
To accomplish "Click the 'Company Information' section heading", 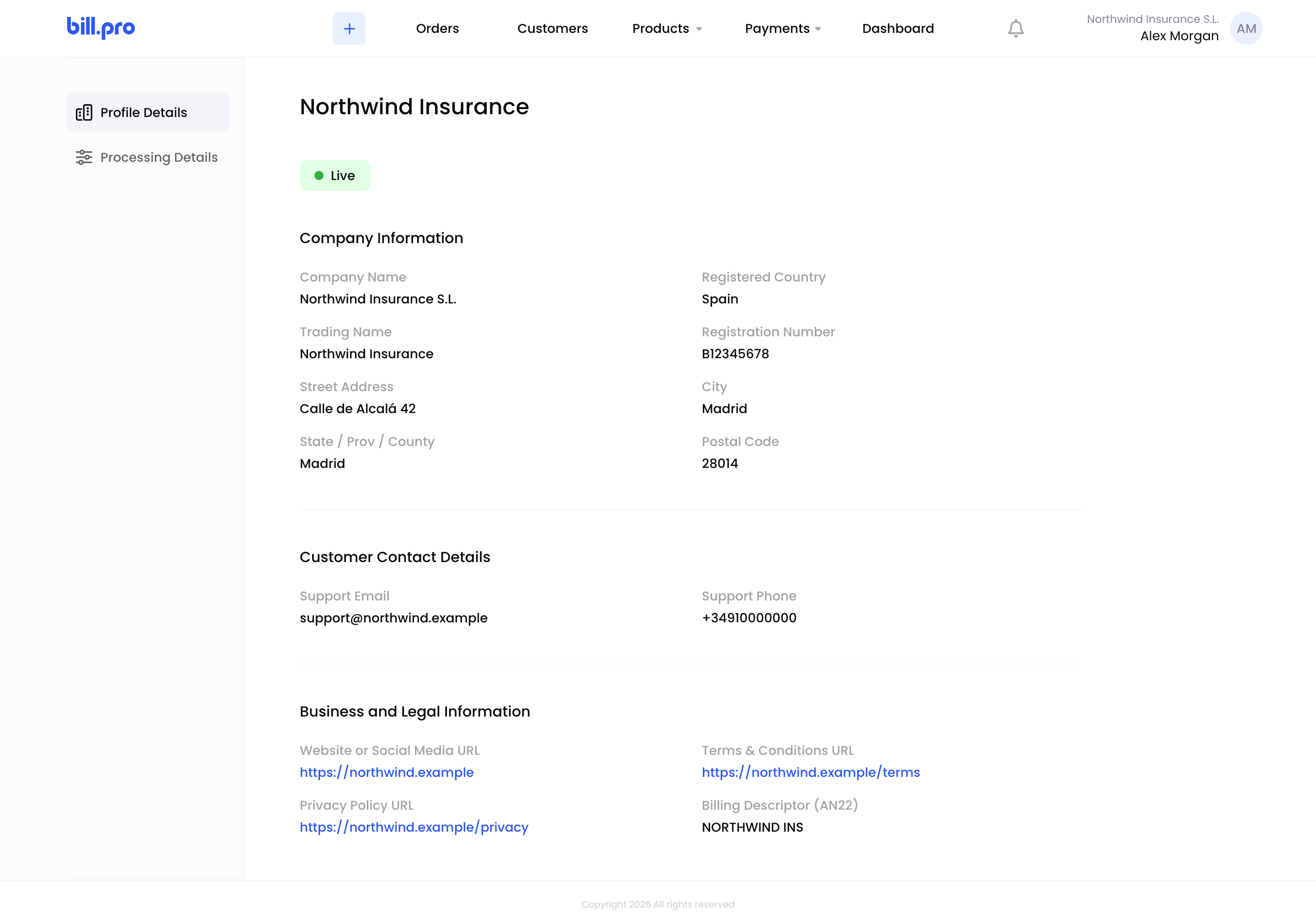I will click(381, 238).
